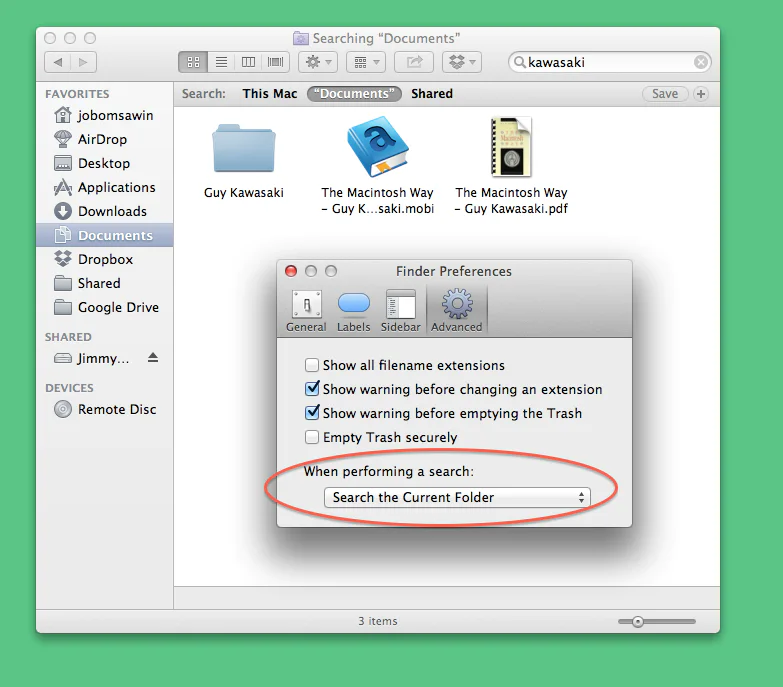
Task: Go forward with the right arrow button
Action: tap(83, 62)
